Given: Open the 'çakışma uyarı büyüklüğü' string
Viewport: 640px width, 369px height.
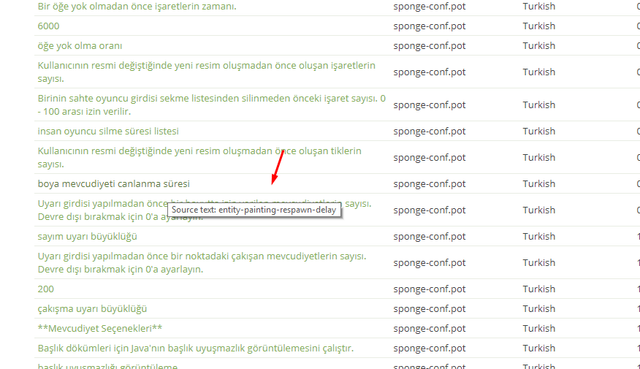Looking at the screenshot, I should [x=92, y=309].
